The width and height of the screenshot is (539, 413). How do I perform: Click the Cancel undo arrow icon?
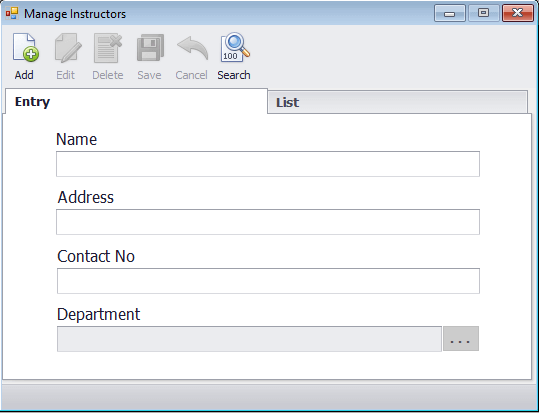(x=192, y=48)
